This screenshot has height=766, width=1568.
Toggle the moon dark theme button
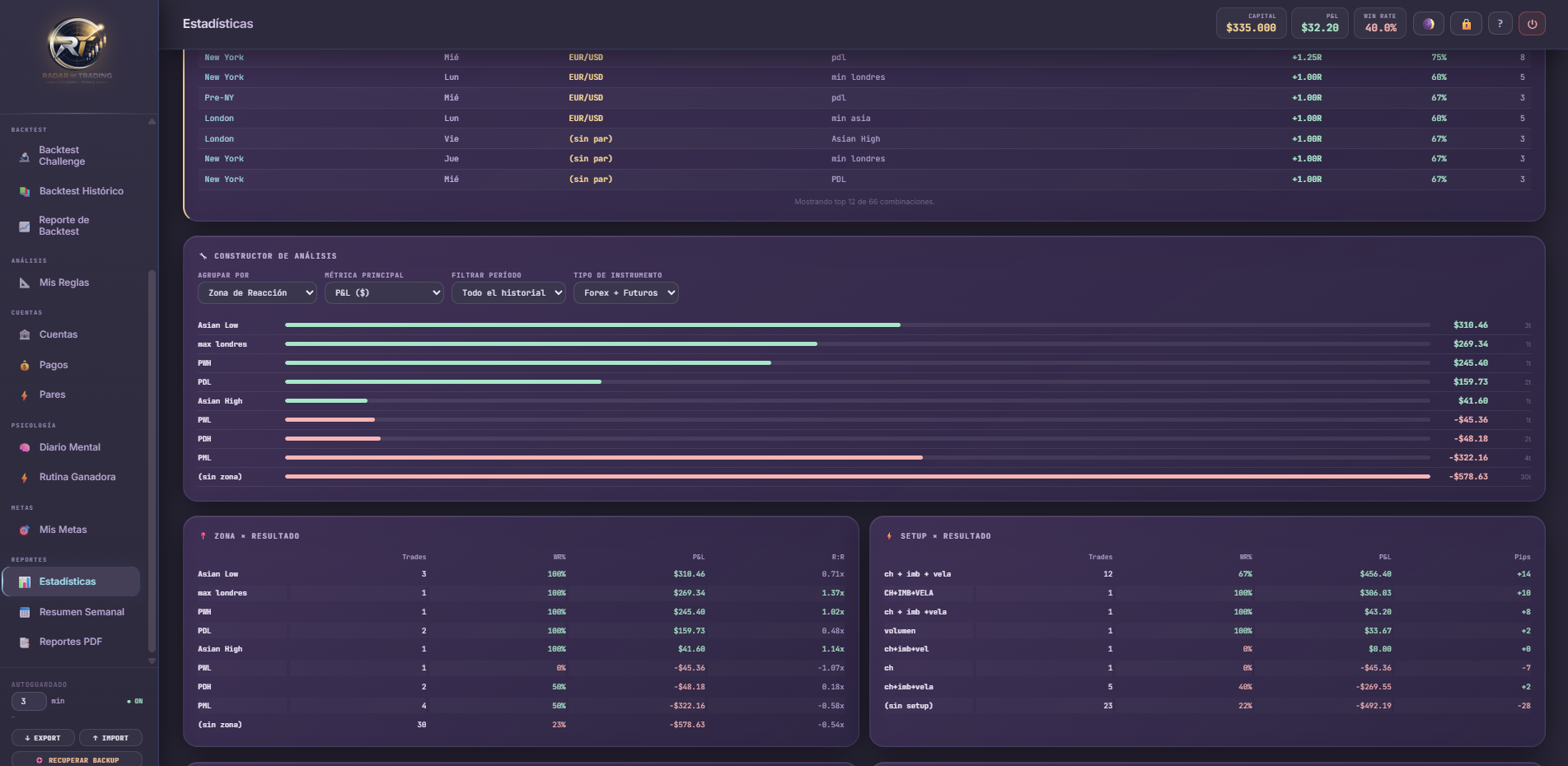coord(1429,24)
